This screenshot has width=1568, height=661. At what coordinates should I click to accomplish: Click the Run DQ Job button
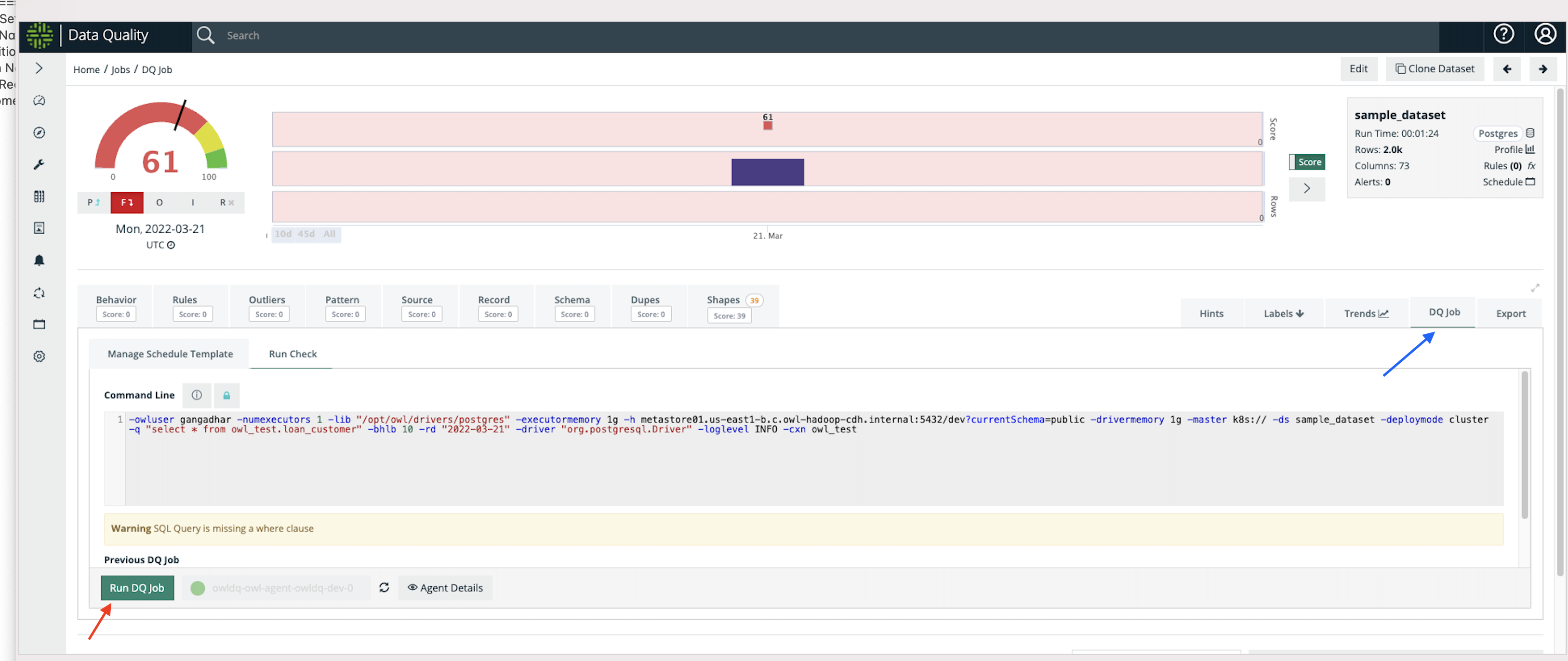point(137,587)
